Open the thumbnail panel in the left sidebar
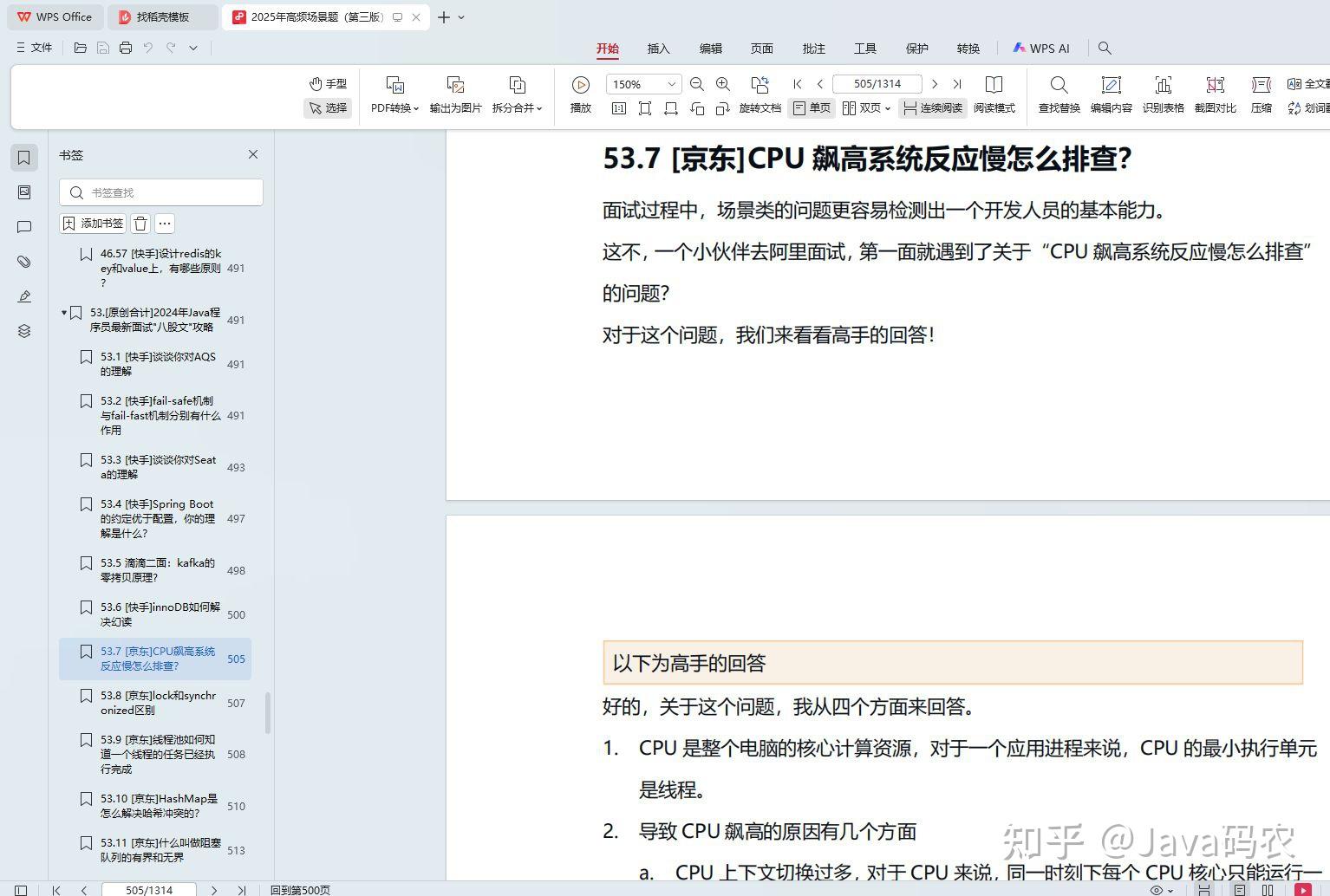Viewport: 1330px width, 896px height. 23,192
